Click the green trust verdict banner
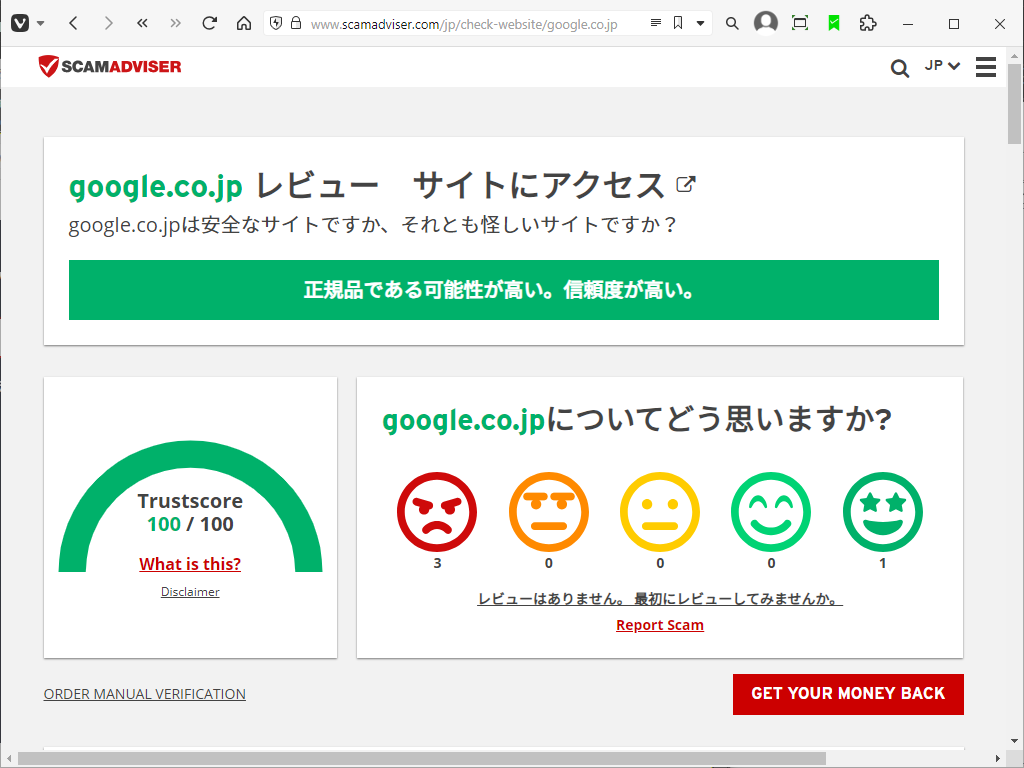1024x768 pixels. tap(504, 290)
